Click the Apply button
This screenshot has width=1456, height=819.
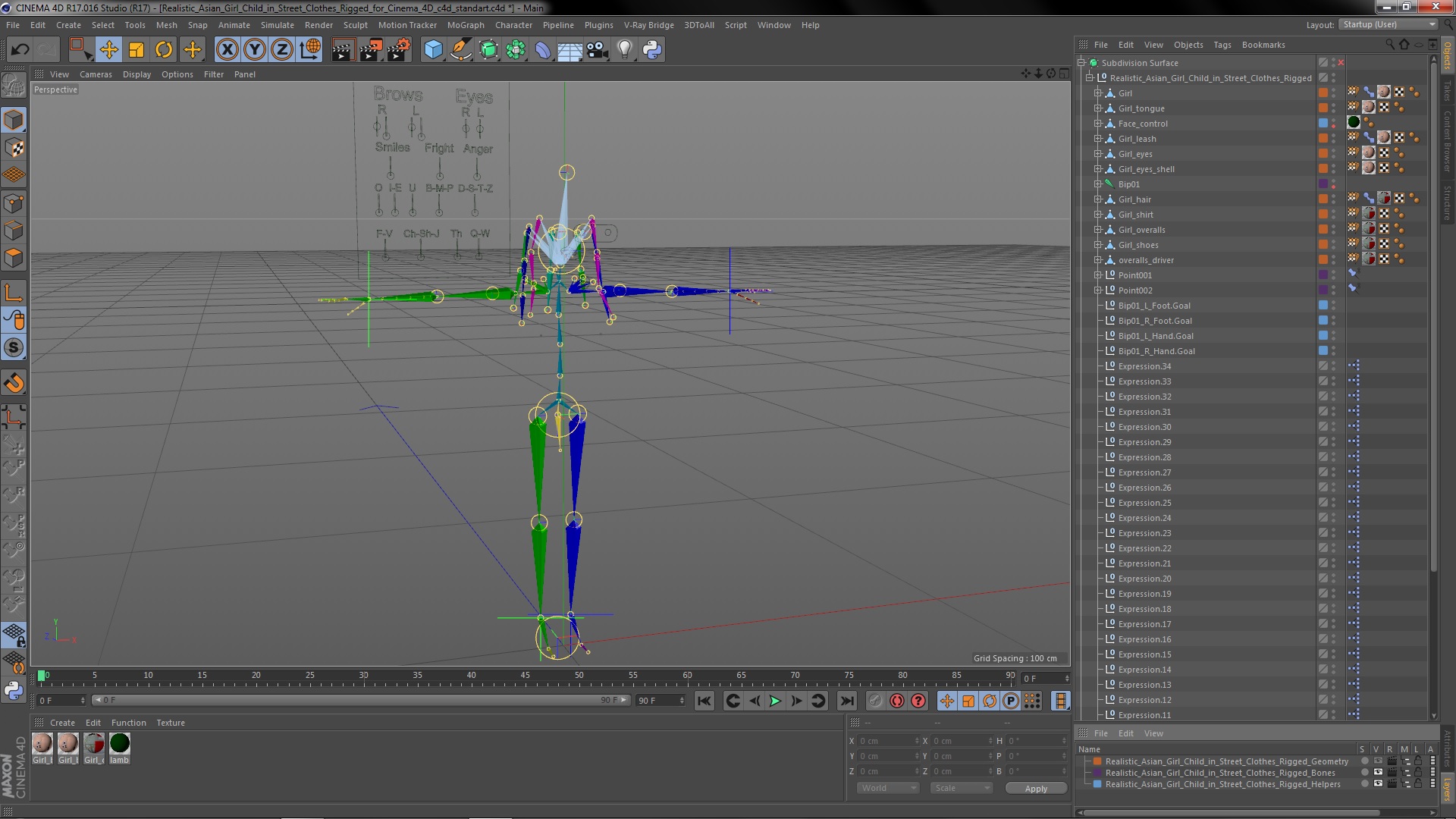coord(1036,789)
